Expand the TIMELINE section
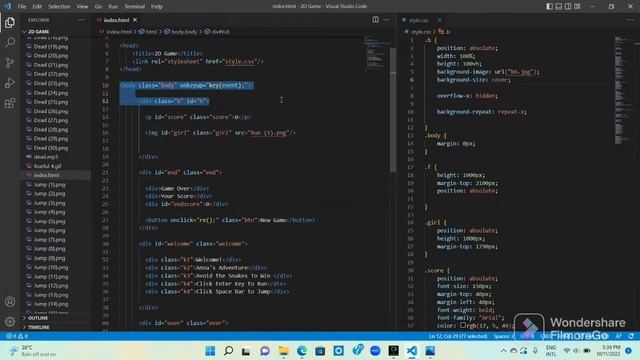Image resolution: width=640 pixels, height=360 pixels. 39,327
